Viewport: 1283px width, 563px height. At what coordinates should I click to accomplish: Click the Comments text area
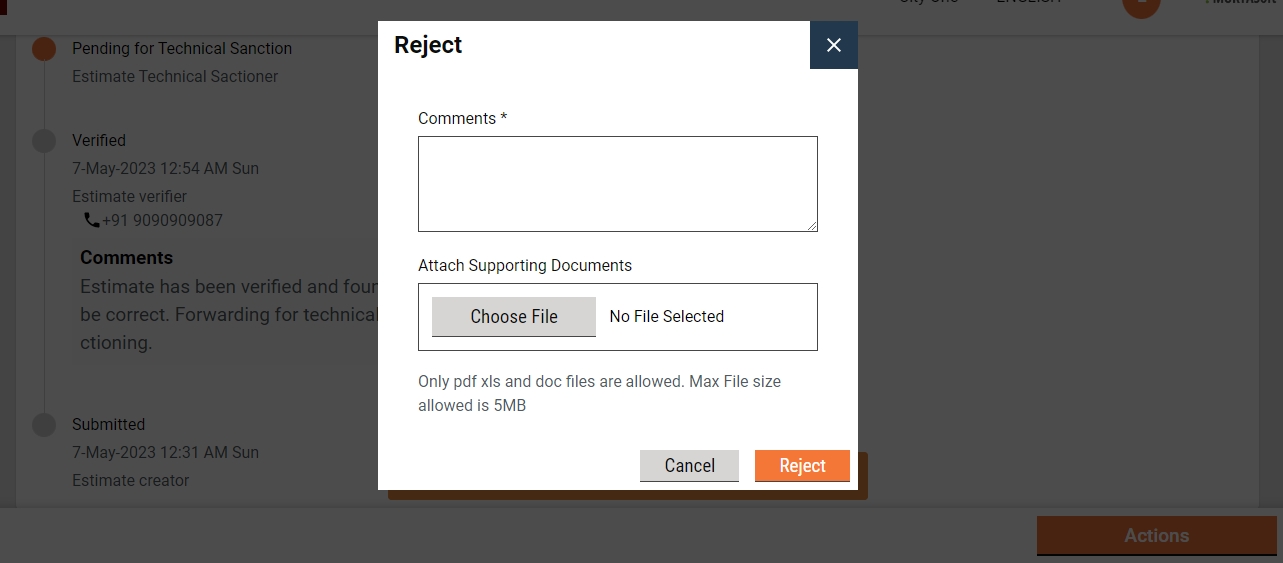coord(617,184)
